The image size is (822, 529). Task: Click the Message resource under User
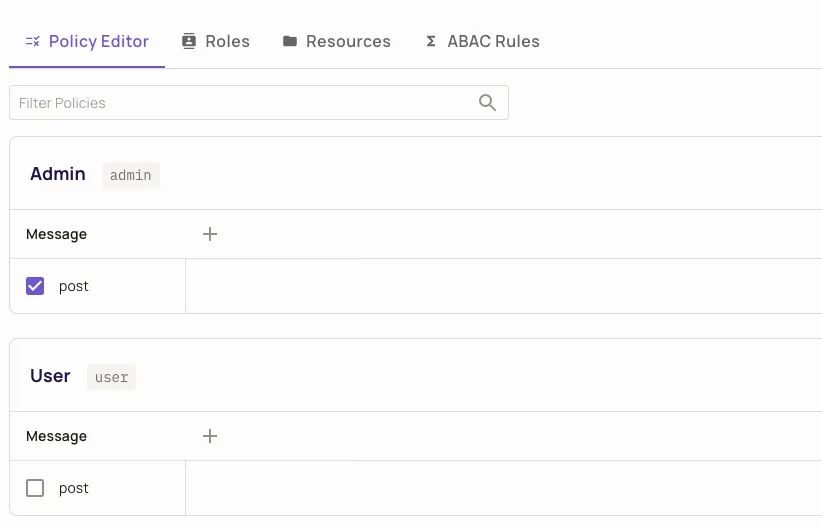(56, 436)
